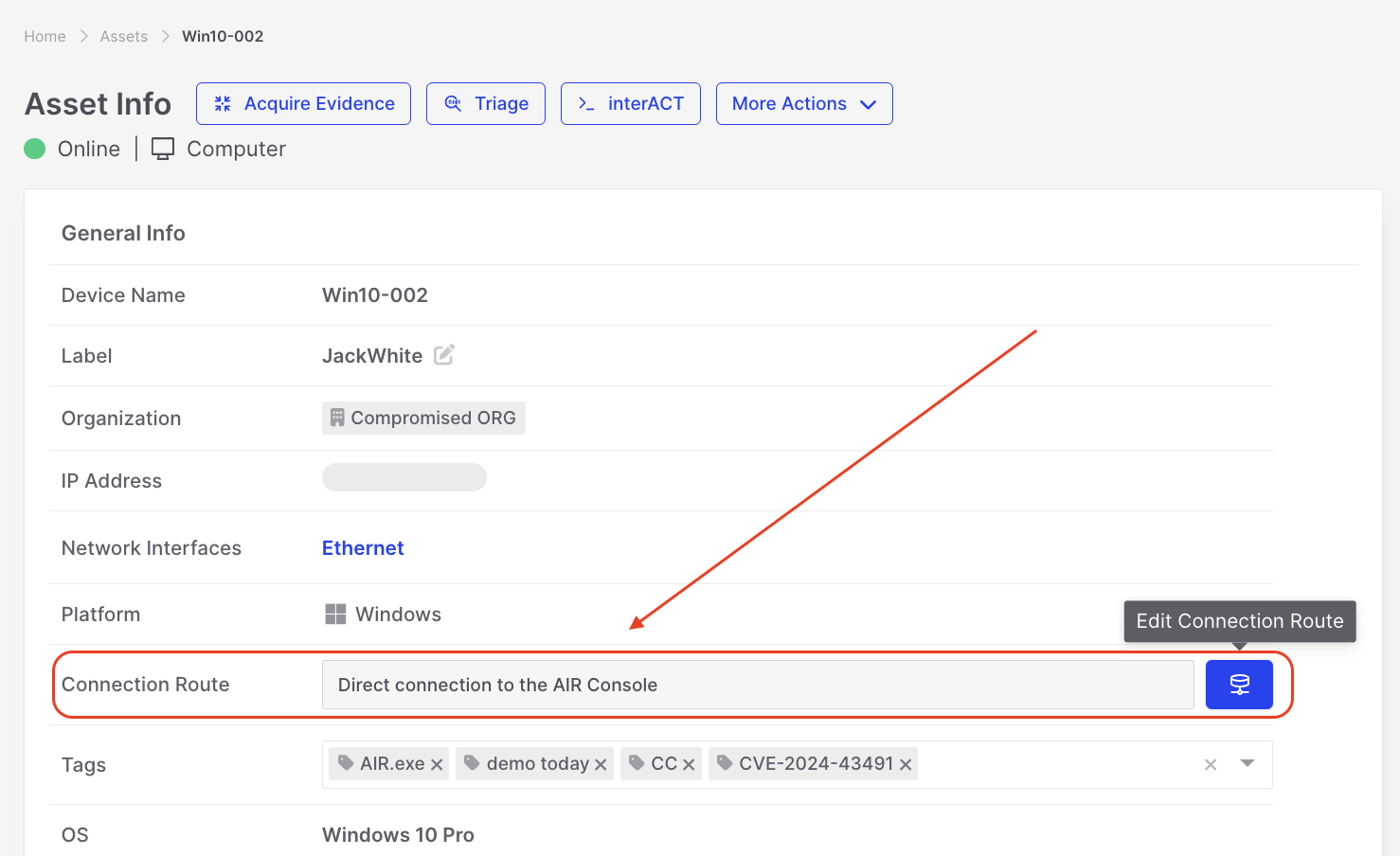Remove the demo today tag
Image resolution: width=1400 pixels, height=856 pixels.
601,765
